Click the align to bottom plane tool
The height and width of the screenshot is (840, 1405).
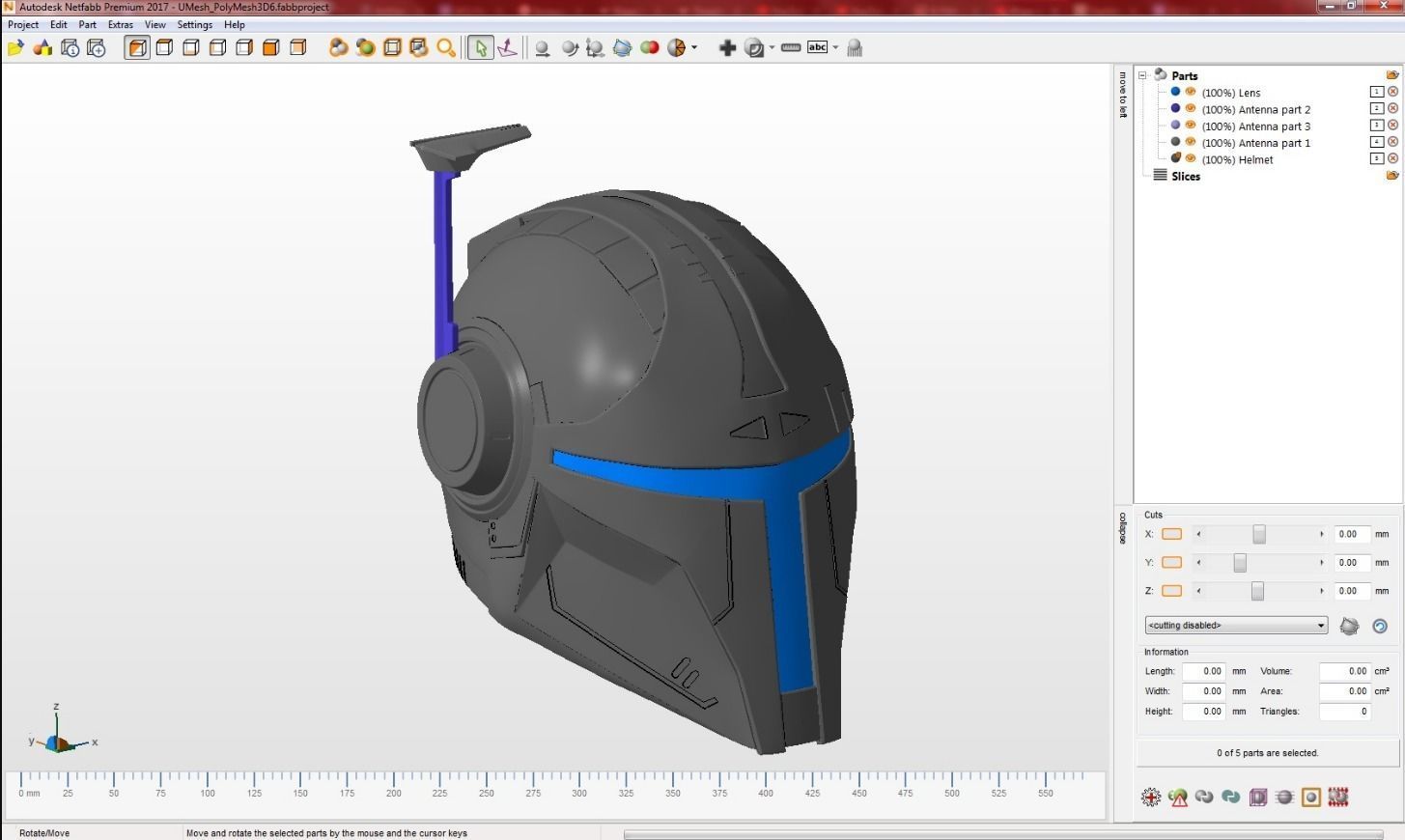507,47
